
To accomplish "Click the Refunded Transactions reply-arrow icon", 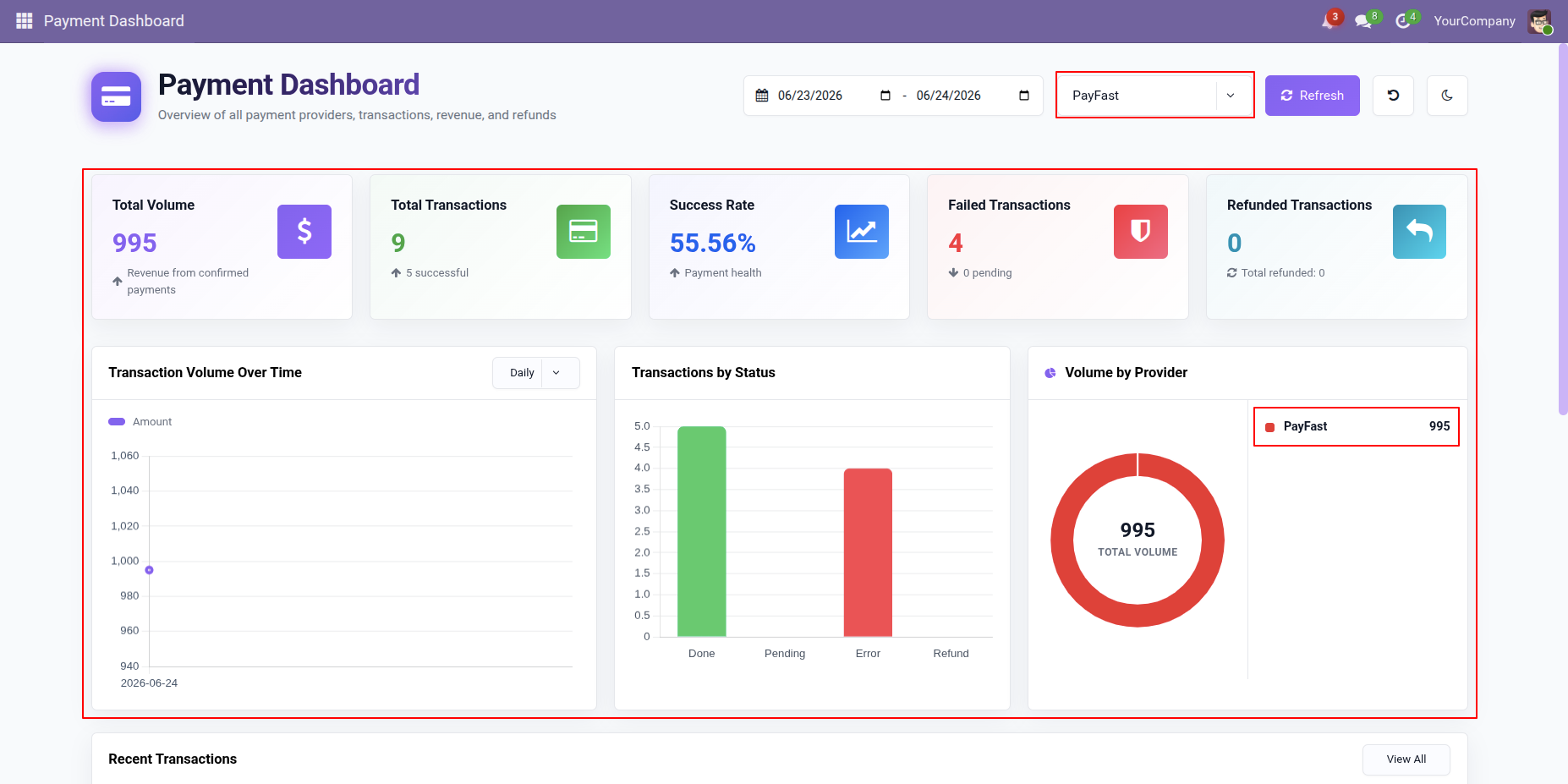I will [x=1419, y=232].
